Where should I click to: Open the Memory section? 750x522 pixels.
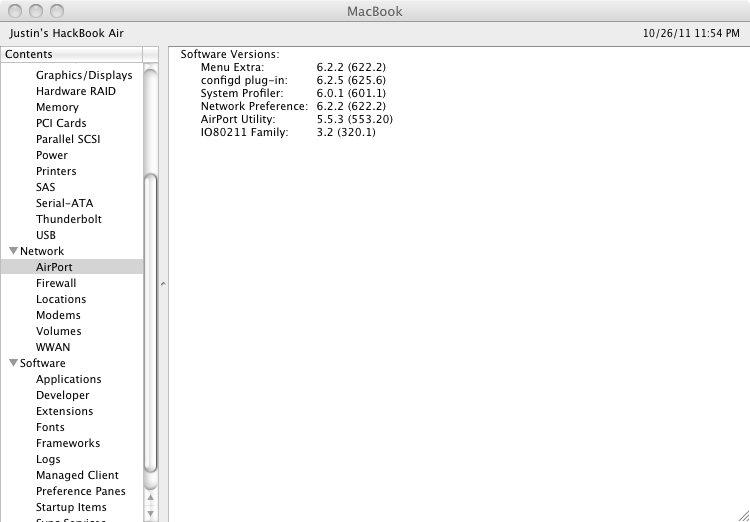57,107
